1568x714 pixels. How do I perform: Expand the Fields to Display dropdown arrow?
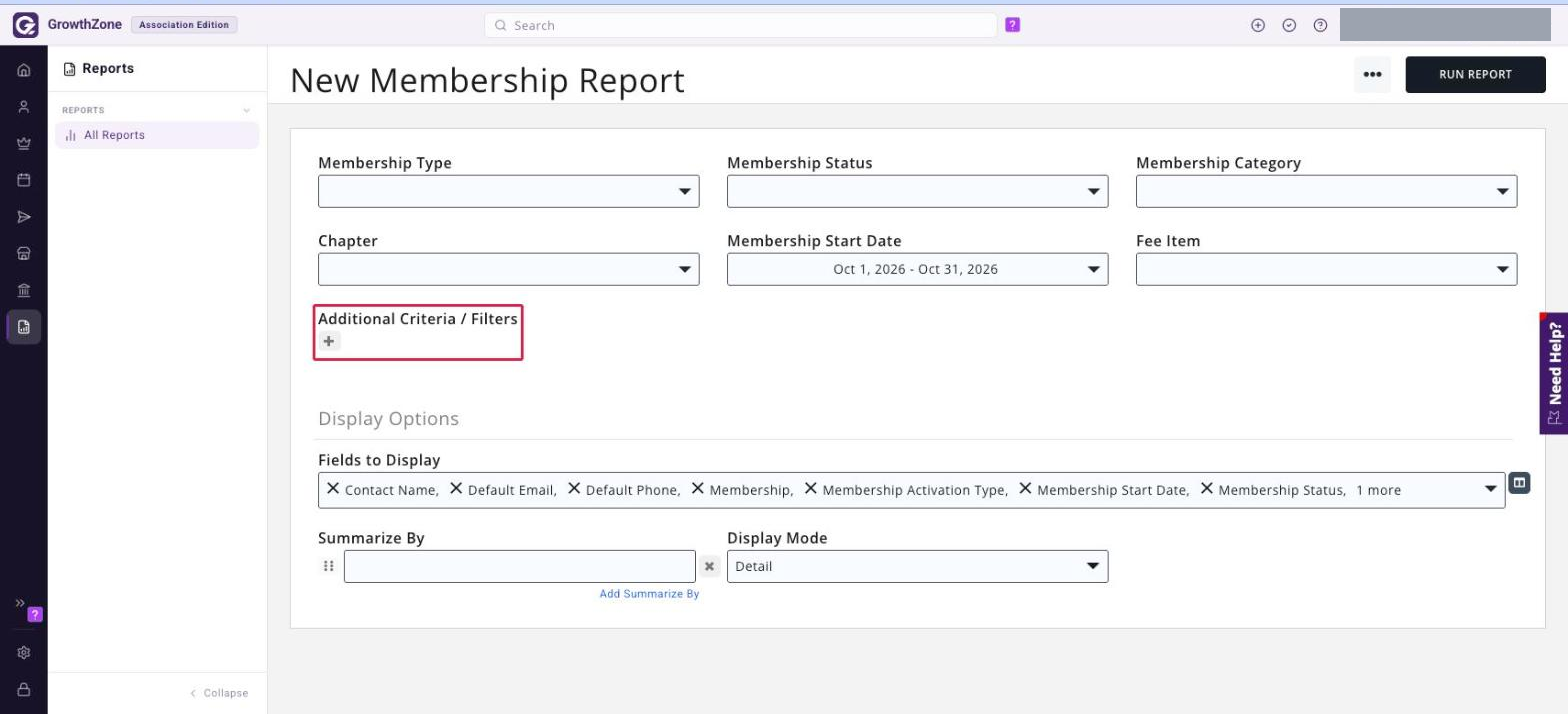pyautogui.click(x=1491, y=490)
